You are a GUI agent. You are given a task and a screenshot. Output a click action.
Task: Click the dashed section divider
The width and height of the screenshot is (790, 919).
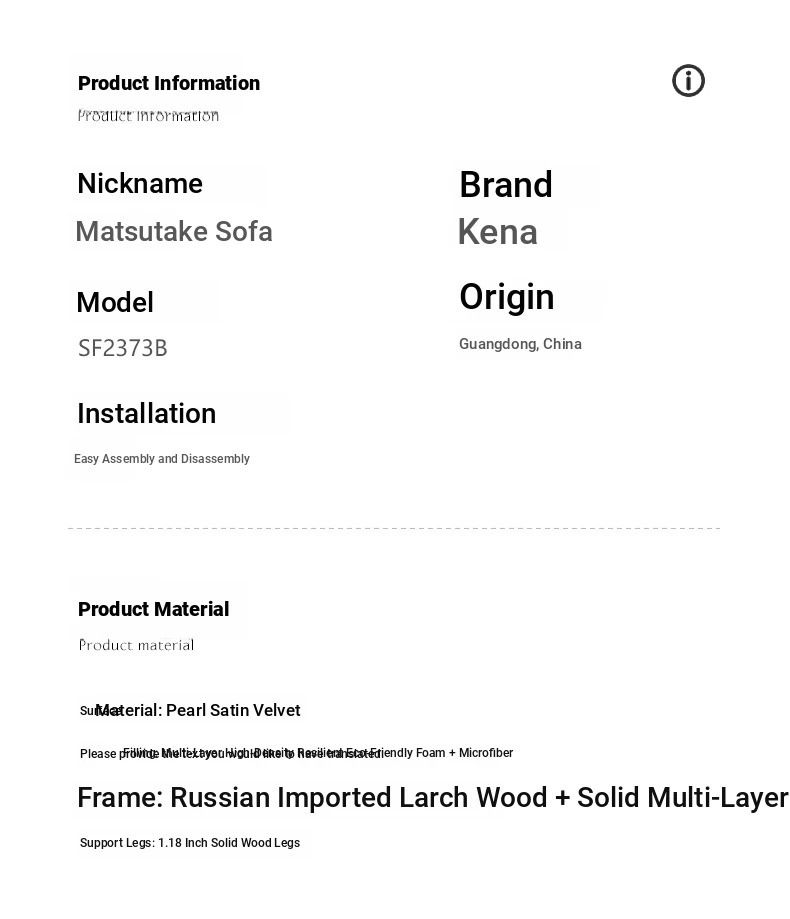[394, 529]
